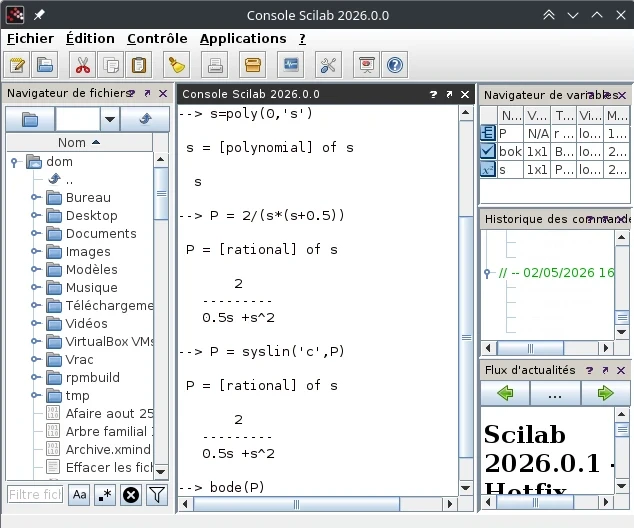Image resolution: width=634 pixels, height=528 pixels.
Task: Select variable P row in variable browser
Action: (555, 133)
